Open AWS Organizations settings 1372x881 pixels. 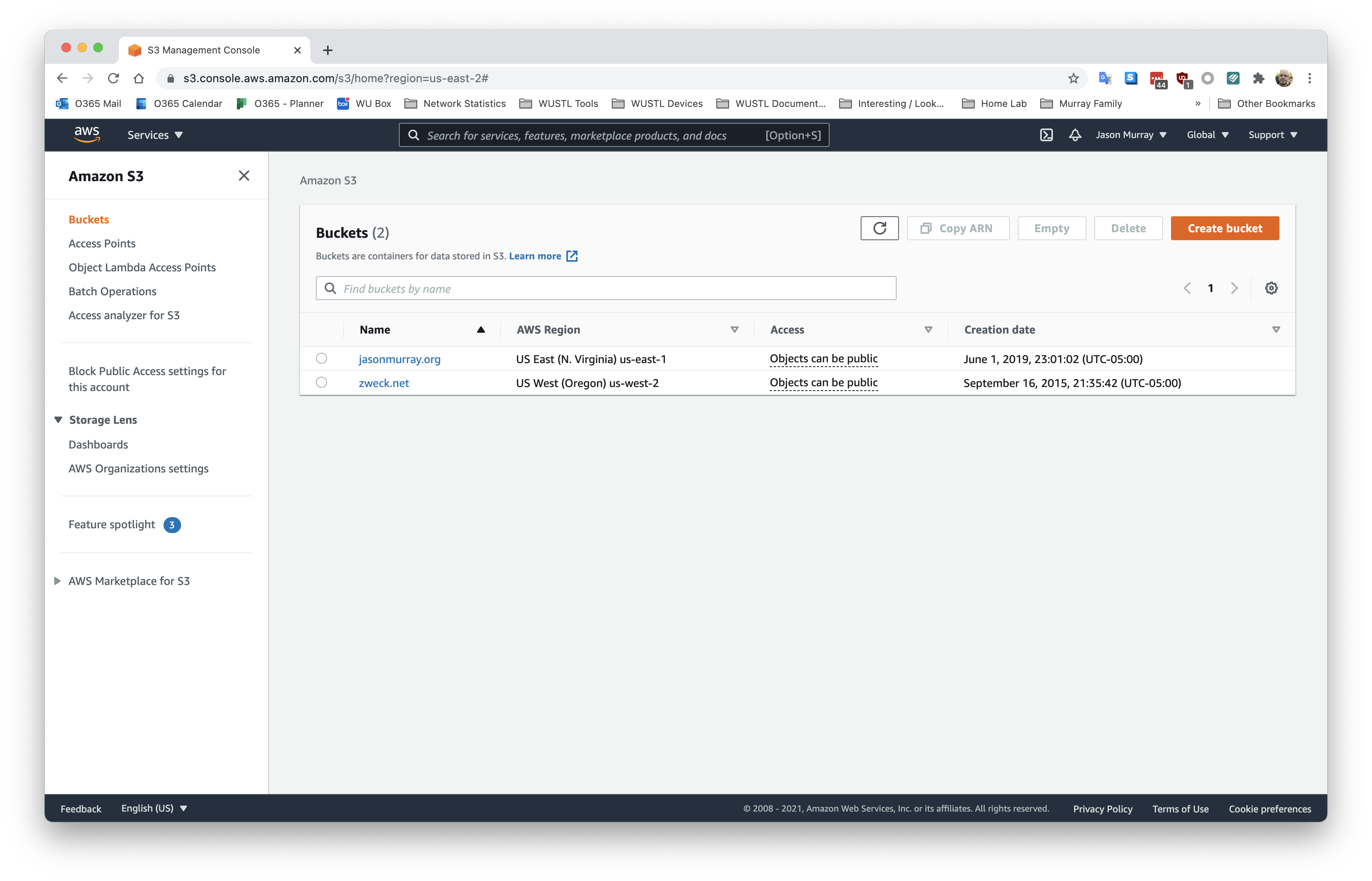pyautogui.click(x=138, y=469)
